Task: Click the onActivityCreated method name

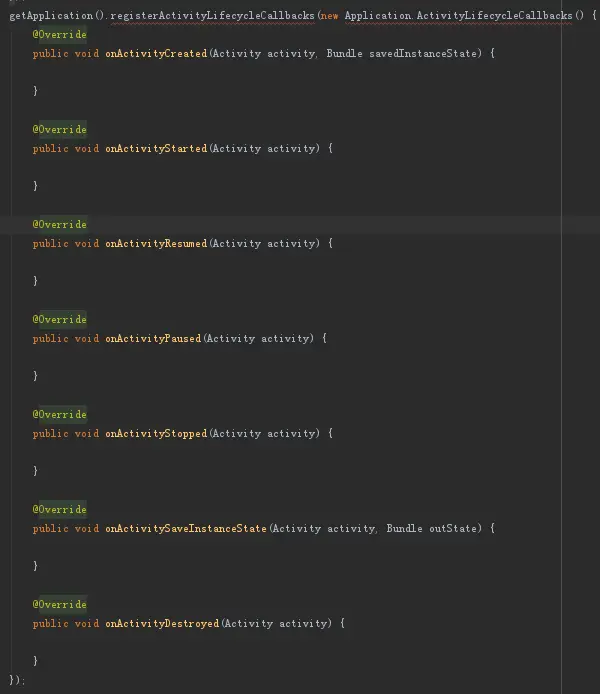Action: (156, 54)
